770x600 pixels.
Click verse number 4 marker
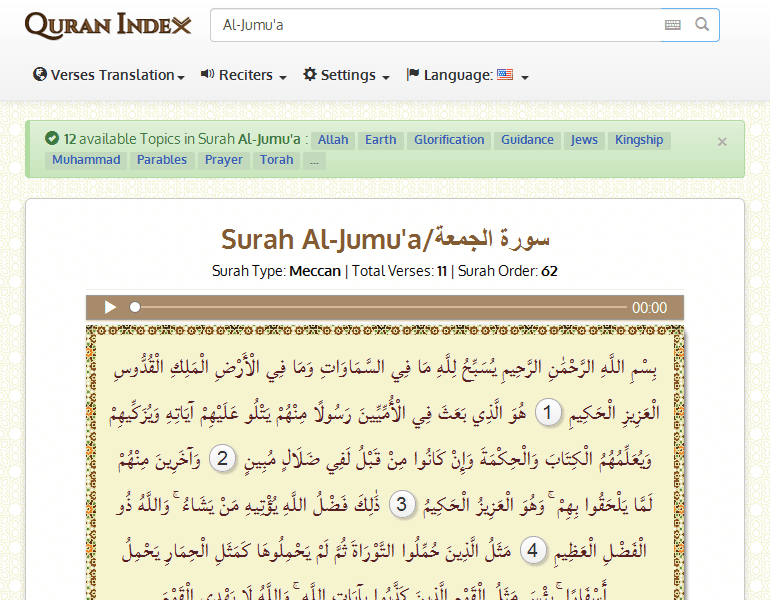(x=532, y=550)
